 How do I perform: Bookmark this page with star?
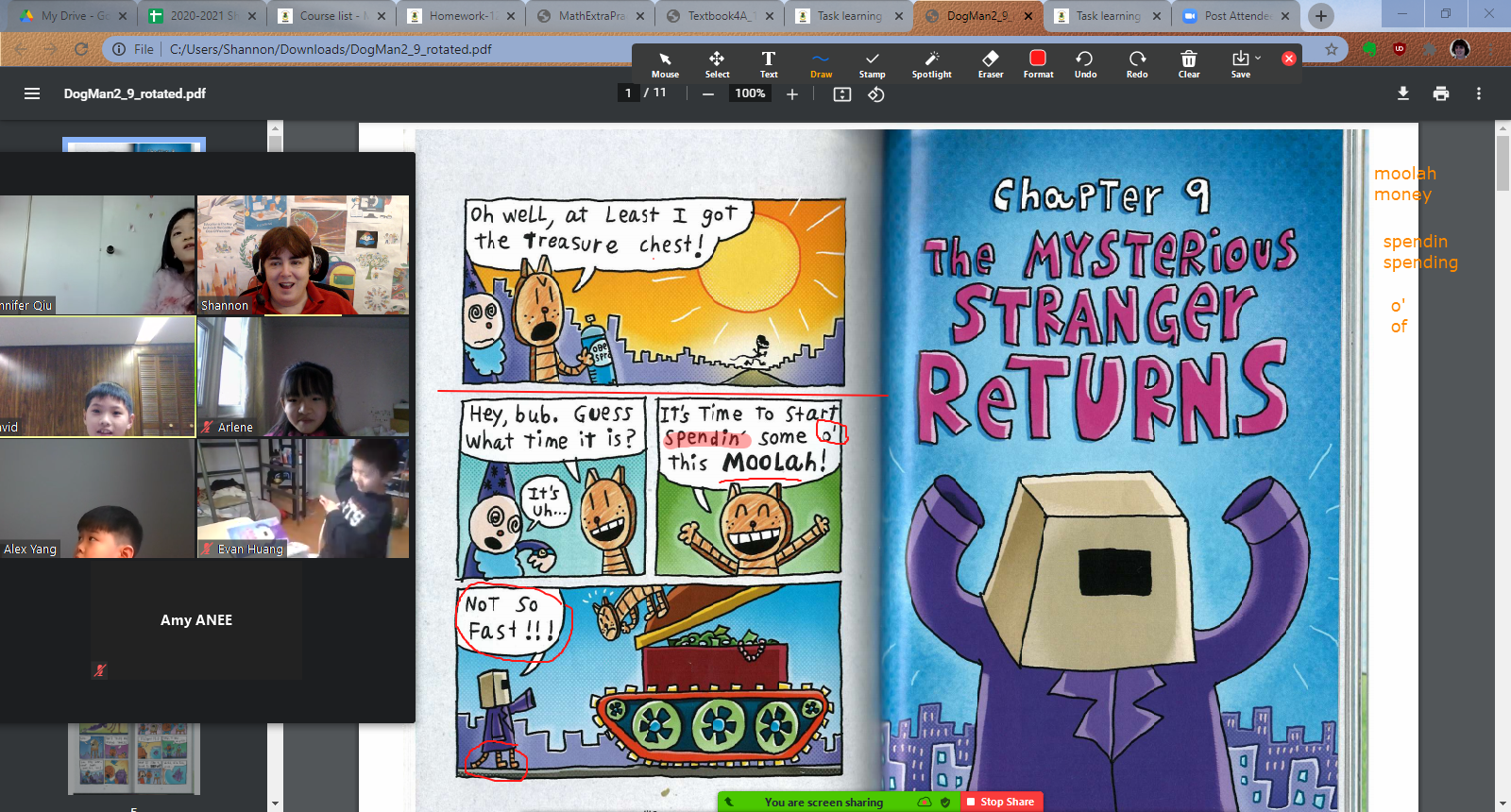(x=1332, y=49)
